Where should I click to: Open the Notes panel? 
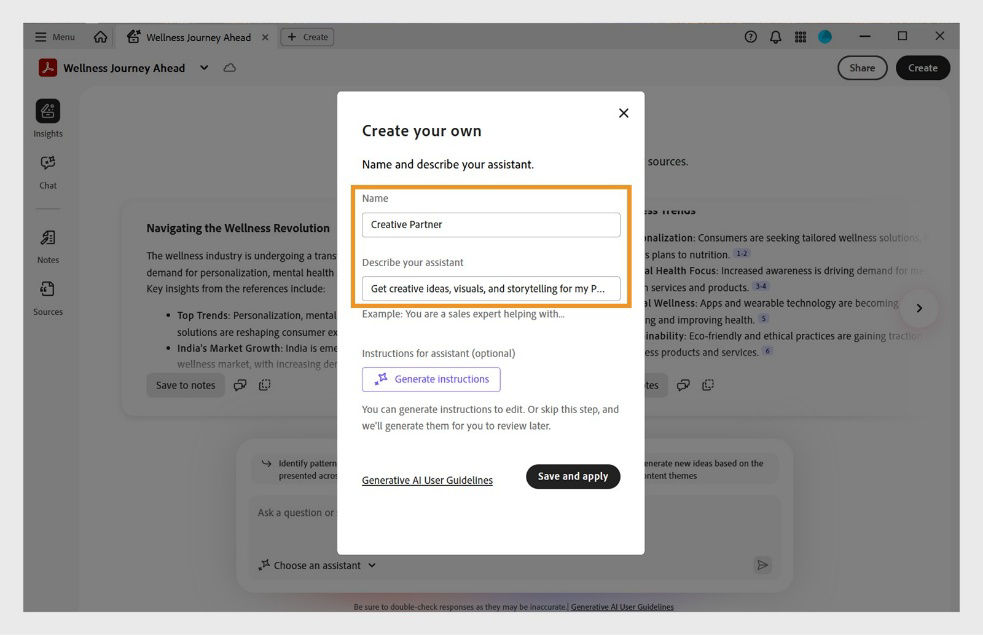(x=47, y=239)
